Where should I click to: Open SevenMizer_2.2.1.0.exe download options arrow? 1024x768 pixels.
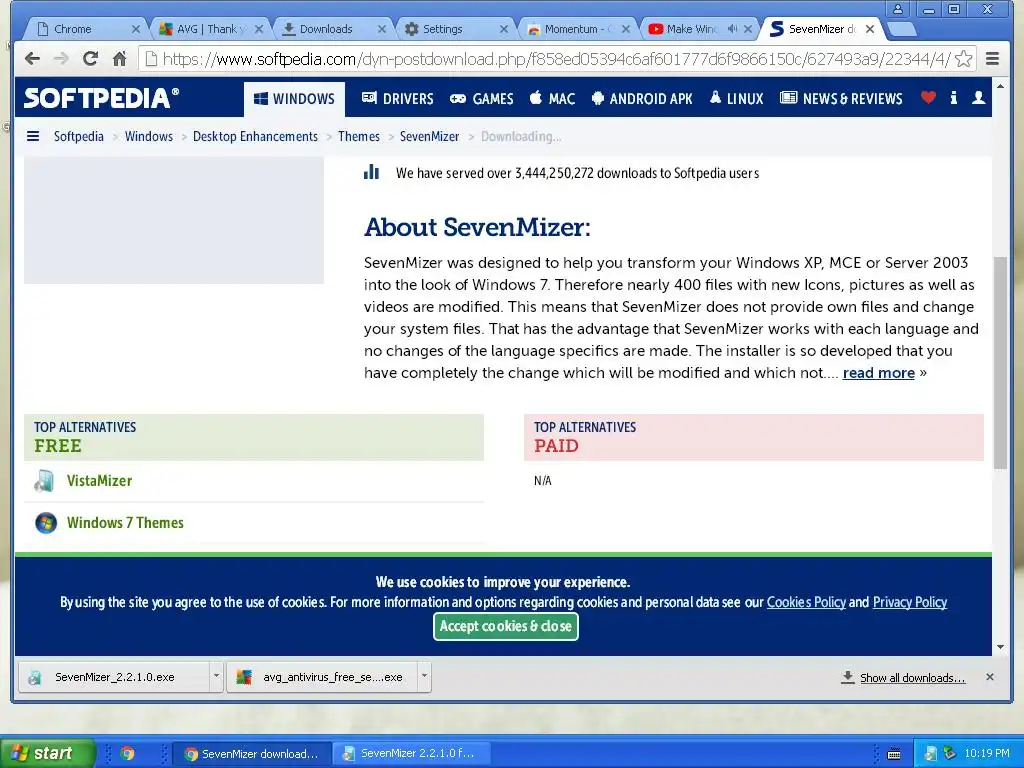(x=216, y=677)
